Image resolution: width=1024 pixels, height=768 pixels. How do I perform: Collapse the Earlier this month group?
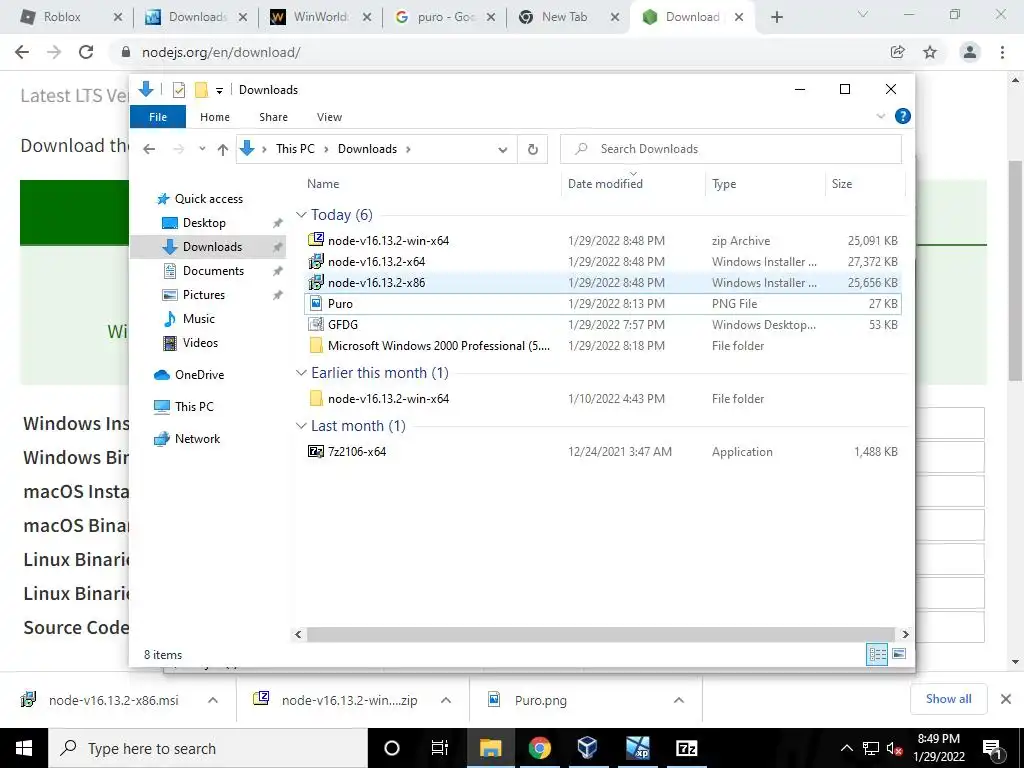301,373
